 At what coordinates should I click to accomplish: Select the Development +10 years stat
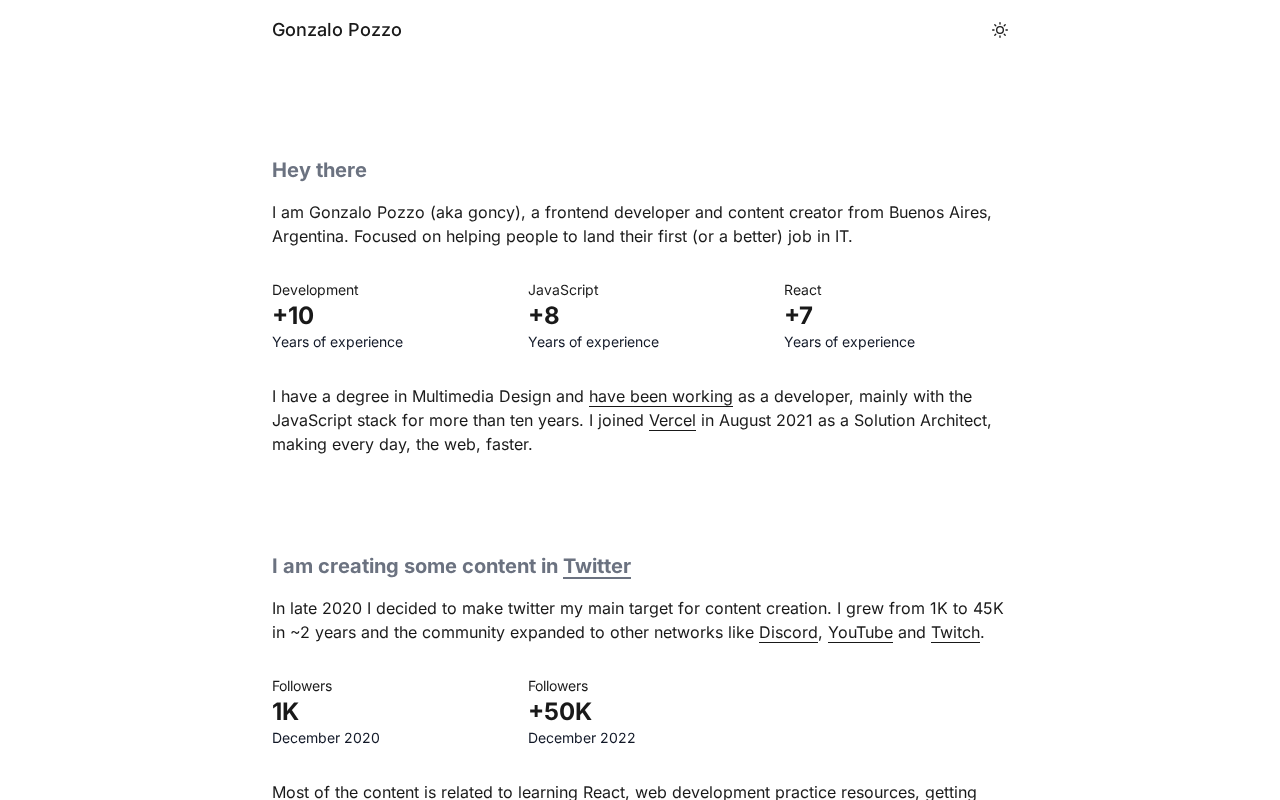293,316
